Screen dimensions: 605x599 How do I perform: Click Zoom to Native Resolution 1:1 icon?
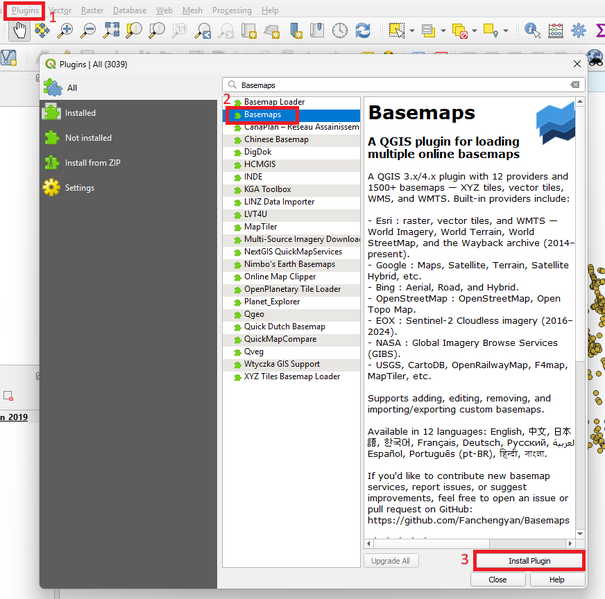(x=180, y=30)
